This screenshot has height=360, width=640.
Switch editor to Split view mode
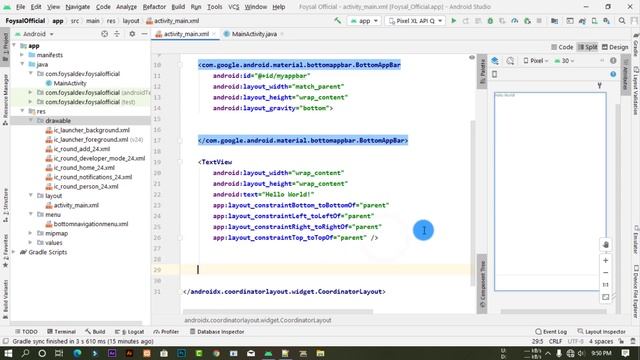tap(588, 47)
